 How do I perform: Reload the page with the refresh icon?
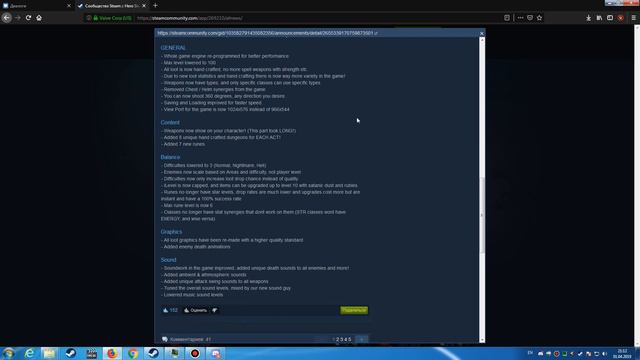tap(28, 18)
